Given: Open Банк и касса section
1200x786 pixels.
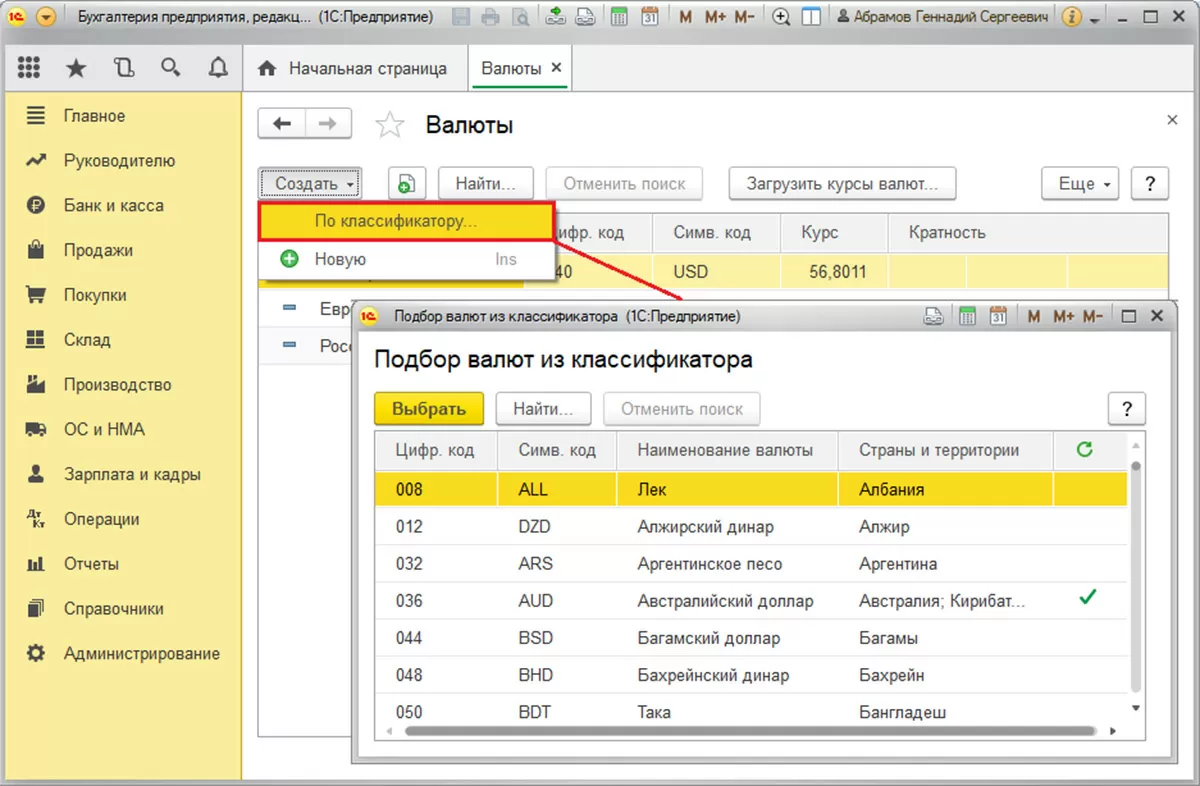Looking at the screenshot, I should point(113,205).
